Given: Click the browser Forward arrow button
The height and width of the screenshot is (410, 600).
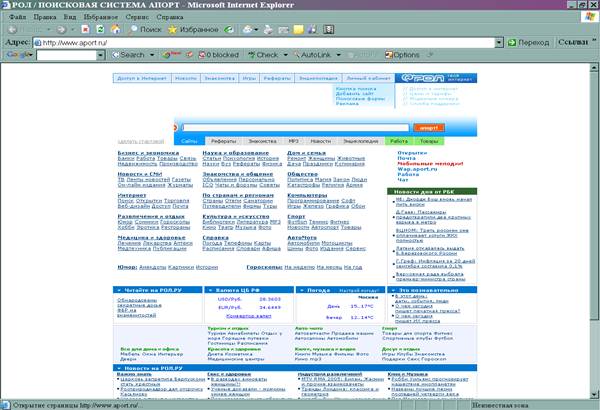Looking at the screenshot, I should pyautogui.click(x=61, y=29).
